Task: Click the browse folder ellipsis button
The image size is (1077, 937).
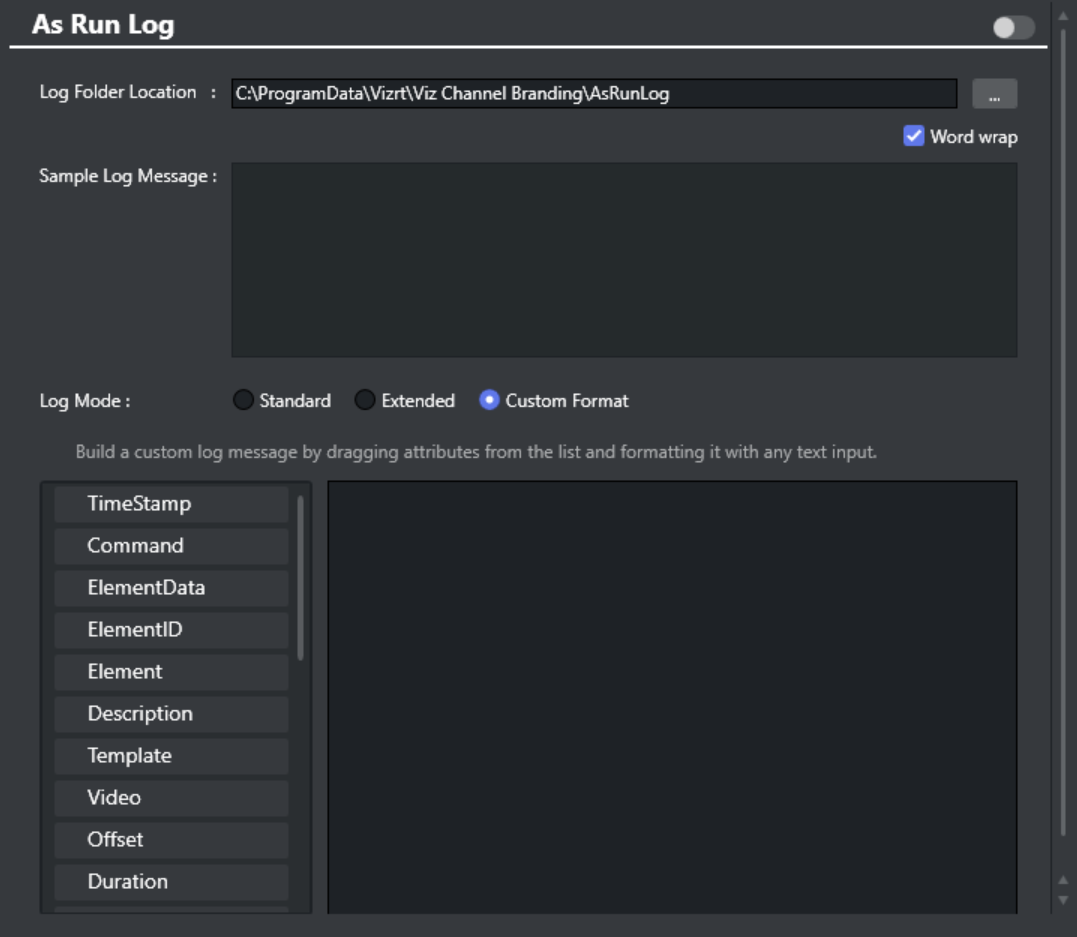Action: [x=994, y=94]
